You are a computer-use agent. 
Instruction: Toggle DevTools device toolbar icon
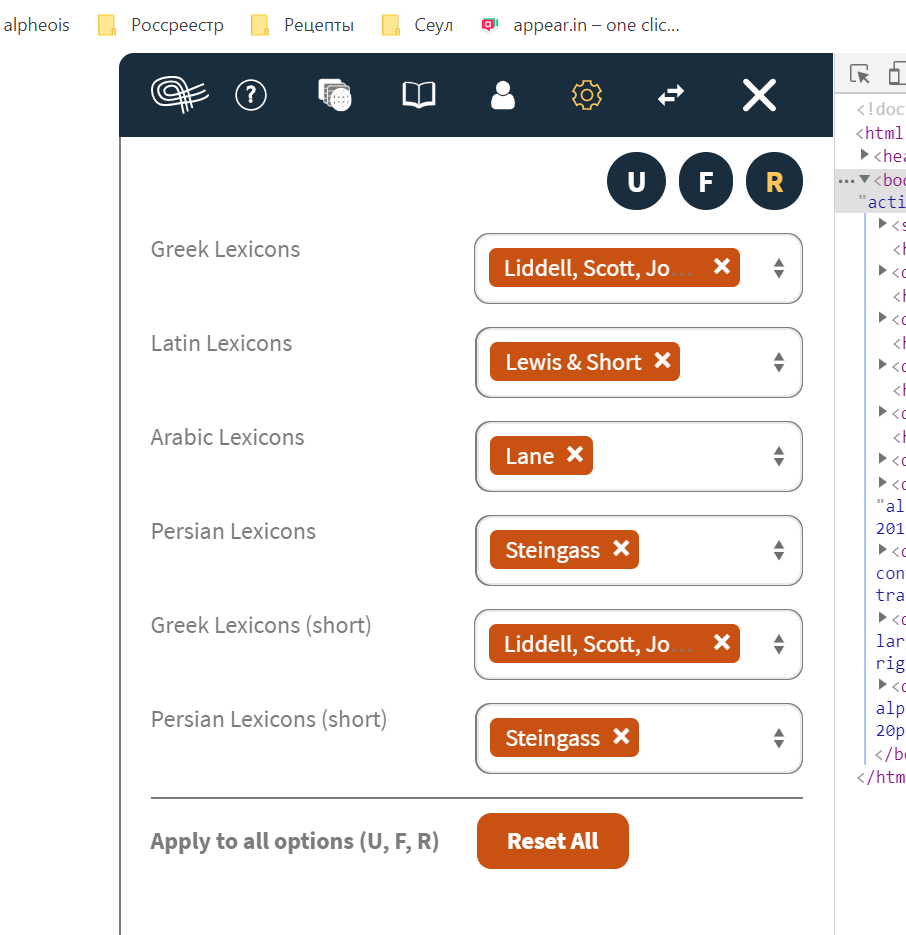click(x=896, y=74)
